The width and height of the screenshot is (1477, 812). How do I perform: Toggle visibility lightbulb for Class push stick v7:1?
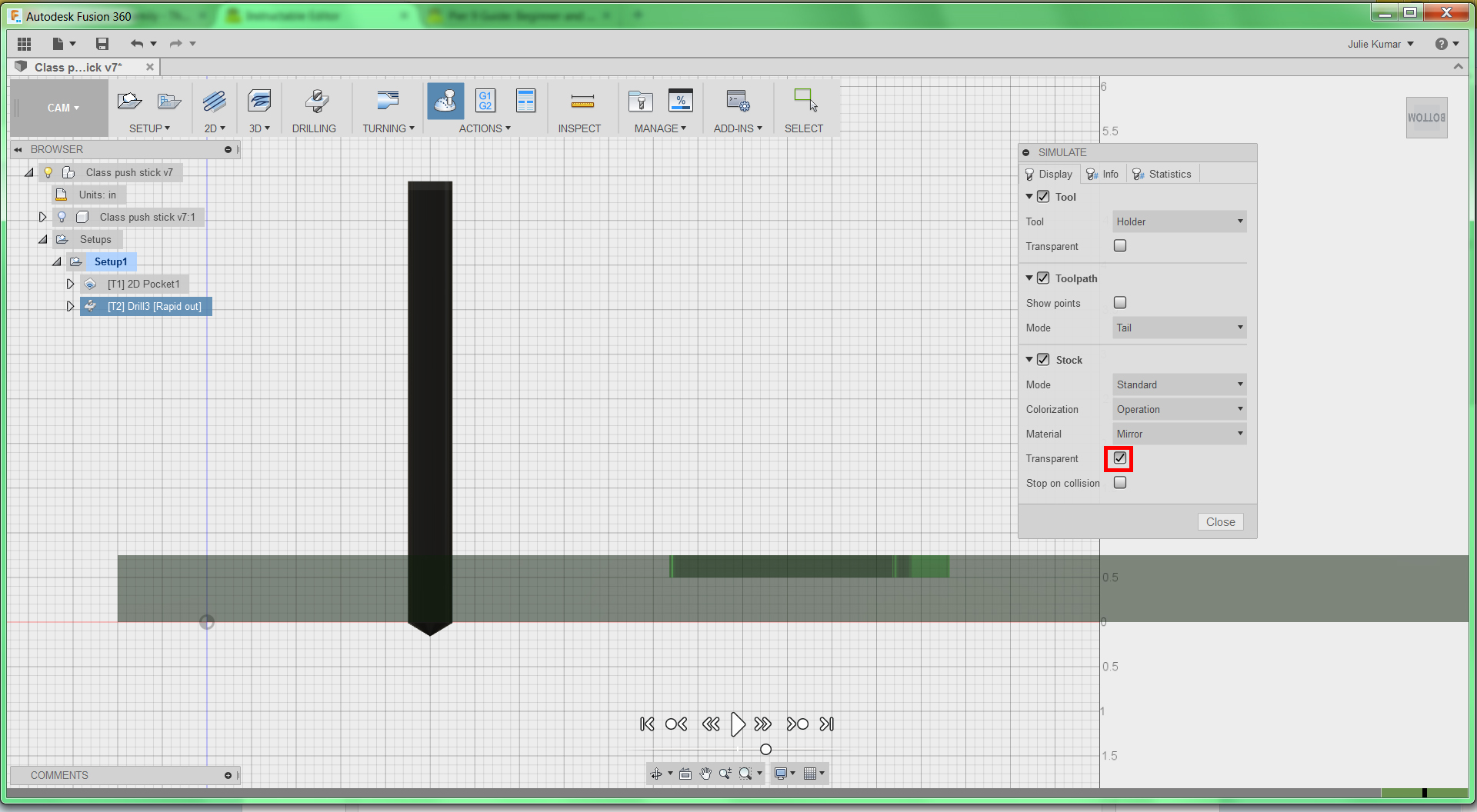click(x=62, y=217)
